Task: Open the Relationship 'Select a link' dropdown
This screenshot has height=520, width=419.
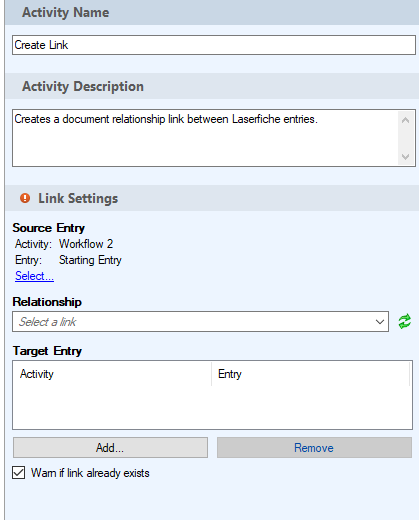Action: (x=200, y=322)
